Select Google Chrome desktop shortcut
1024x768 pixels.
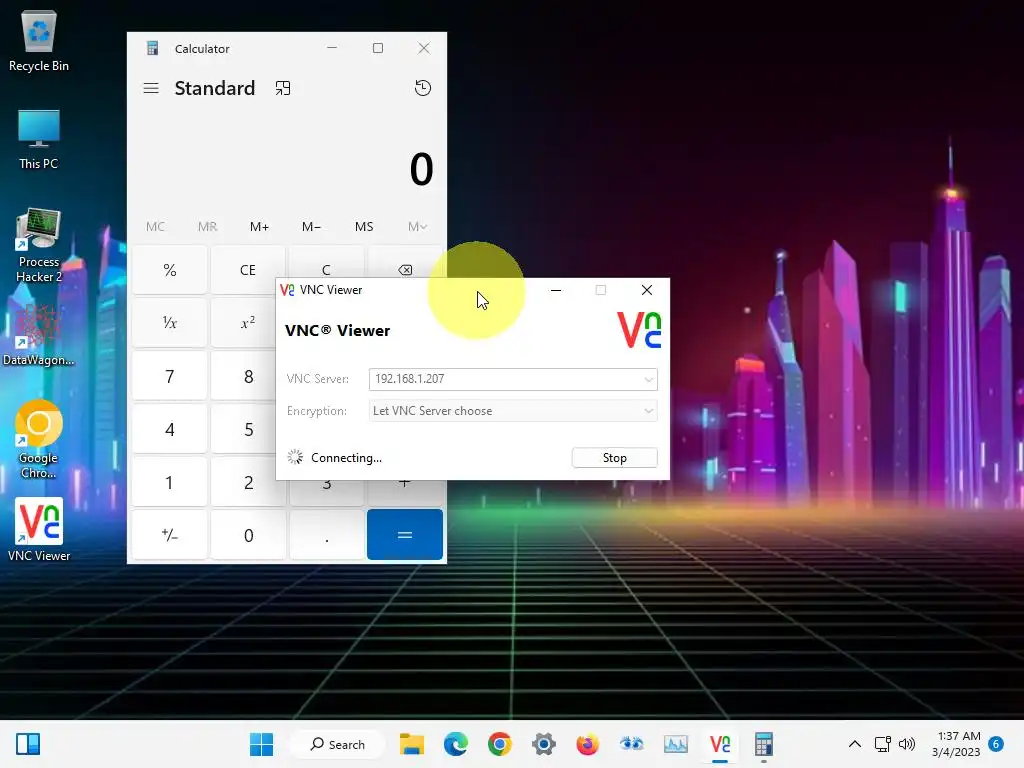pos(39,440)
